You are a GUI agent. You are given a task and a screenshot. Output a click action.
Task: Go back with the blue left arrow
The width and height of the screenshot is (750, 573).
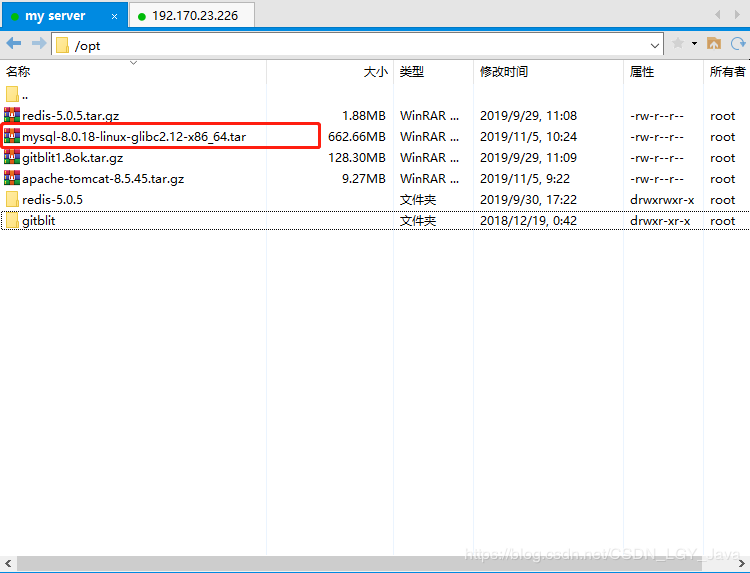[x=13, y=44]
